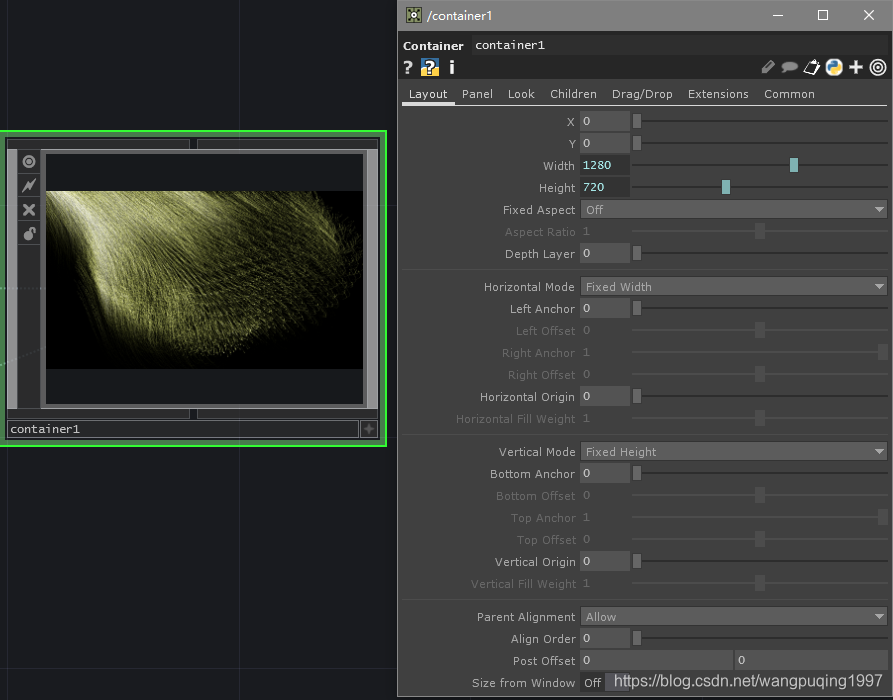
Task: Click the Height field showing 720
Action: tap(605, 187)
